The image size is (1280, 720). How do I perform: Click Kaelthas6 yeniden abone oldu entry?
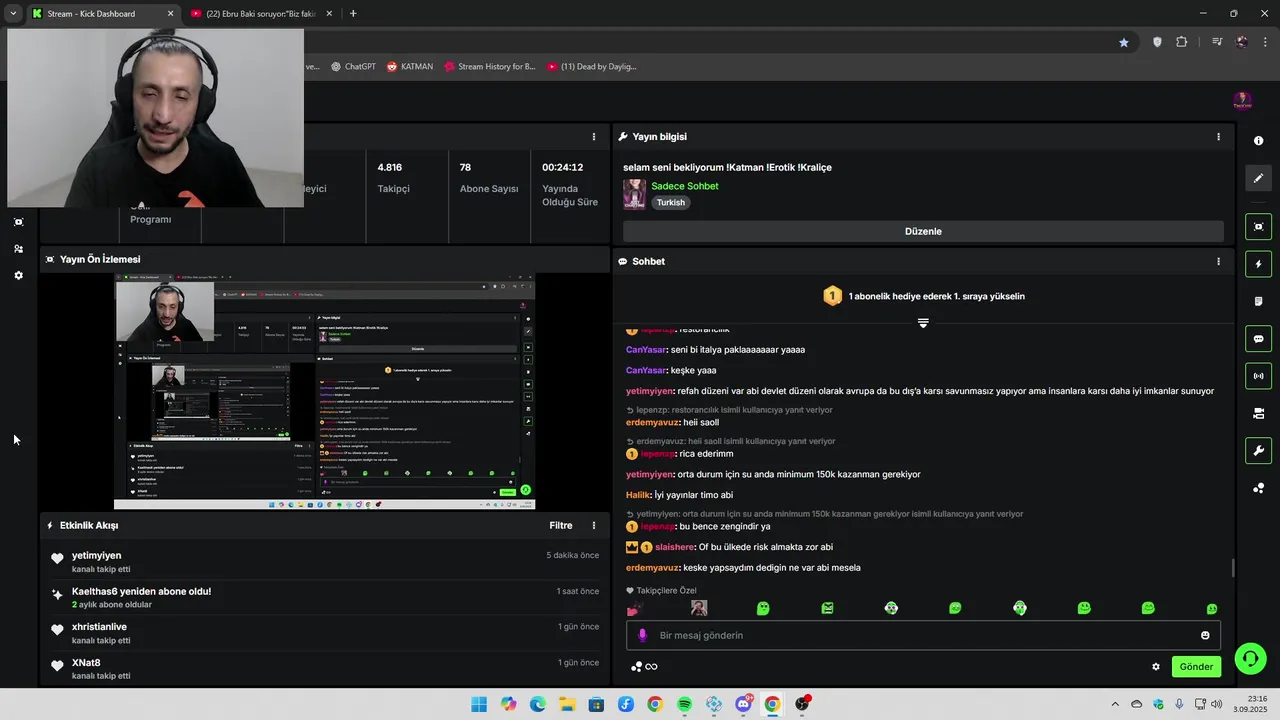141,592
